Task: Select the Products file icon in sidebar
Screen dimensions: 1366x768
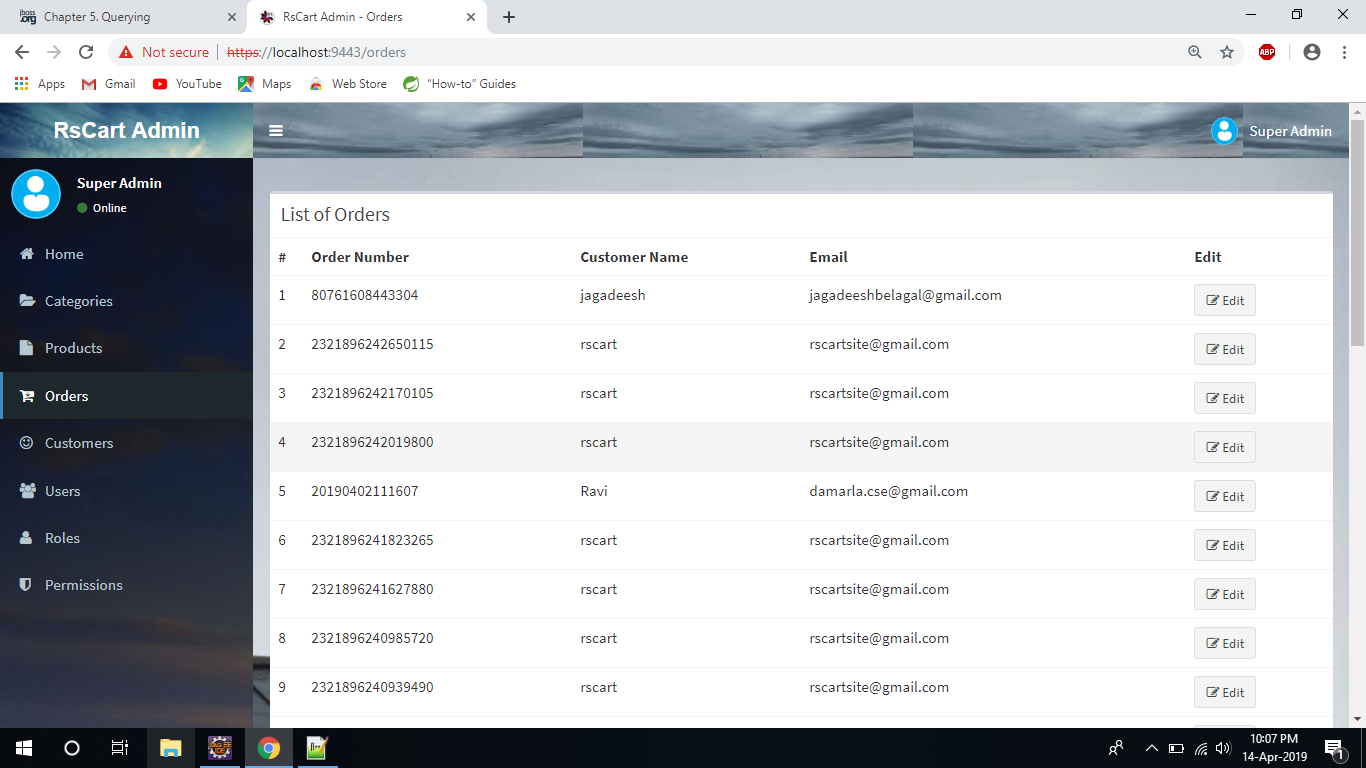Action: [x=27, y=348]
